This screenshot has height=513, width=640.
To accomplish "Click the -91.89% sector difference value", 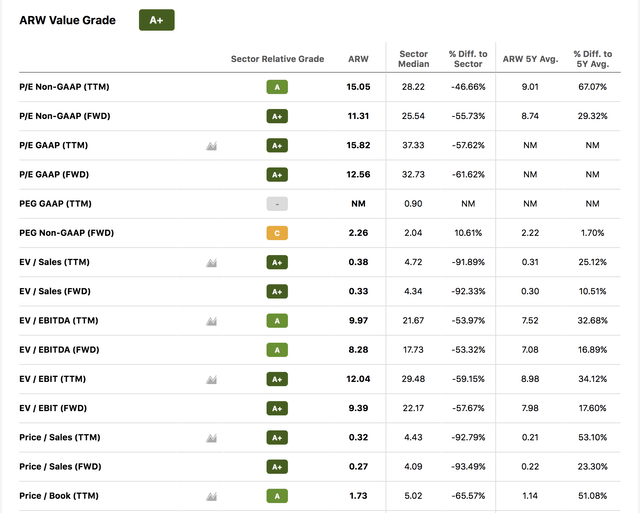I will pos(468,262).
